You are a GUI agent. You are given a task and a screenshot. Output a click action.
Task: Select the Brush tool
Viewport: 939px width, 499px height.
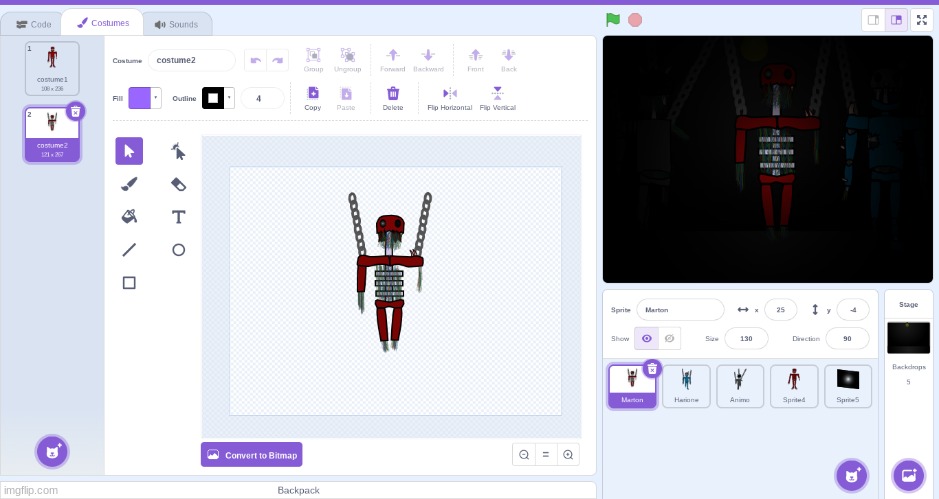click(x=129, y=184)
